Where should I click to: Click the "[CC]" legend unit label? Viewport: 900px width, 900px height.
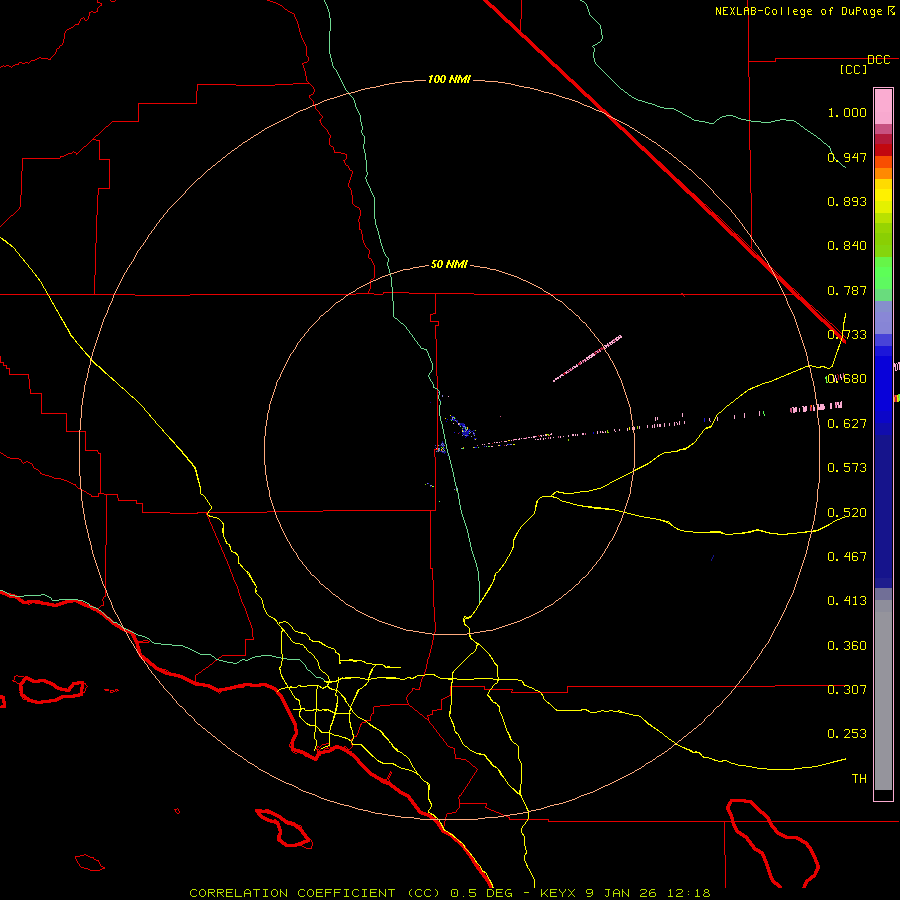854,69
